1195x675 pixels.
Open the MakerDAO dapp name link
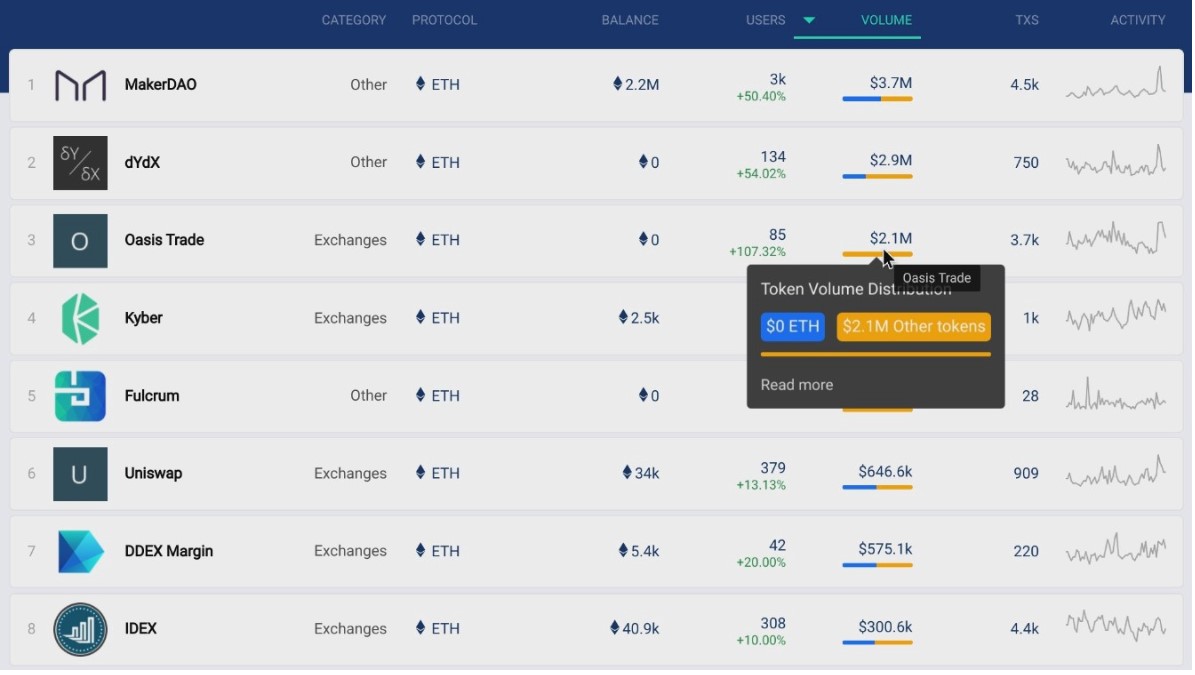[161, 85]
